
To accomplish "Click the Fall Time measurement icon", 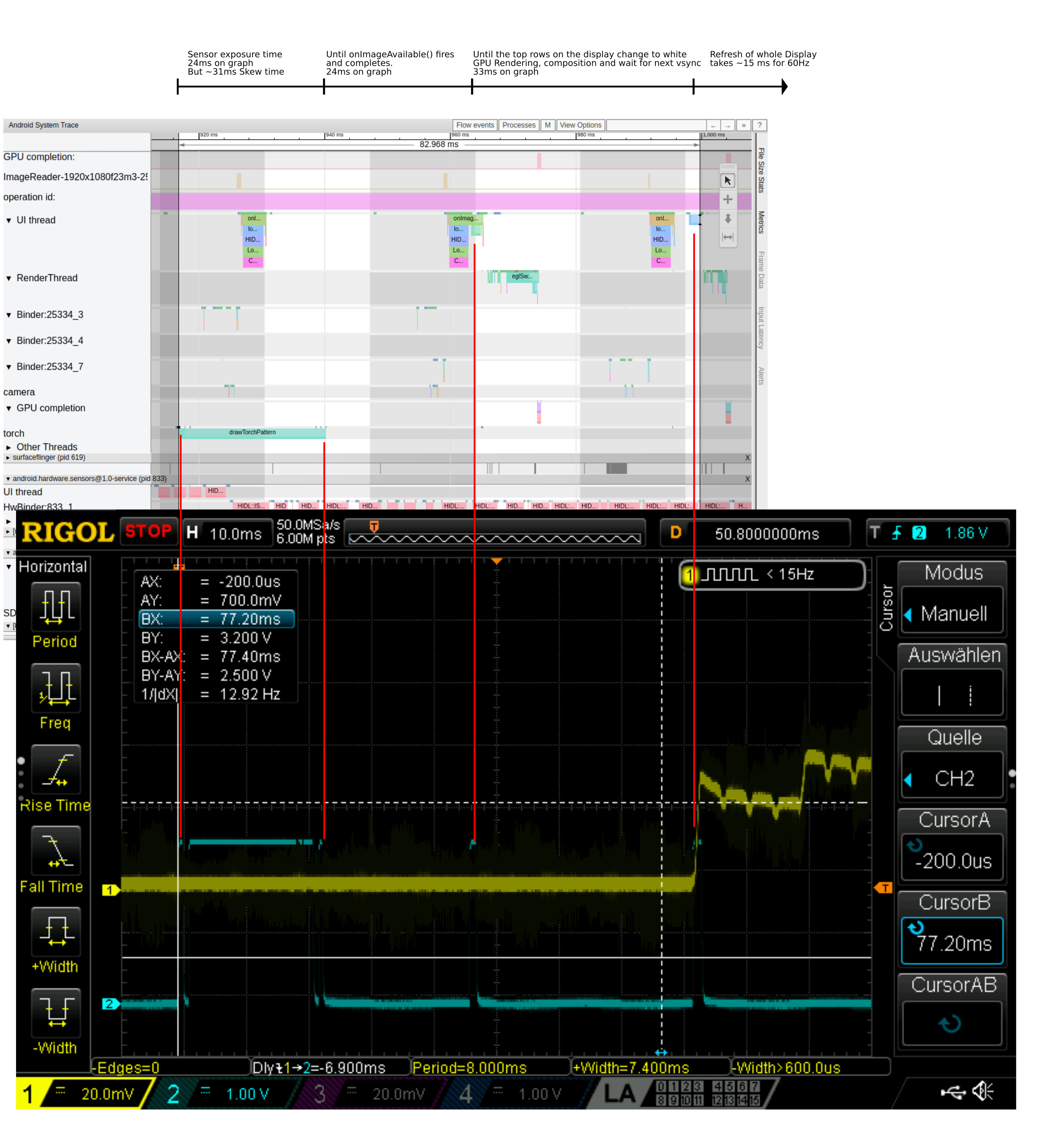I will pyautogui.click(x=56, y=850).
